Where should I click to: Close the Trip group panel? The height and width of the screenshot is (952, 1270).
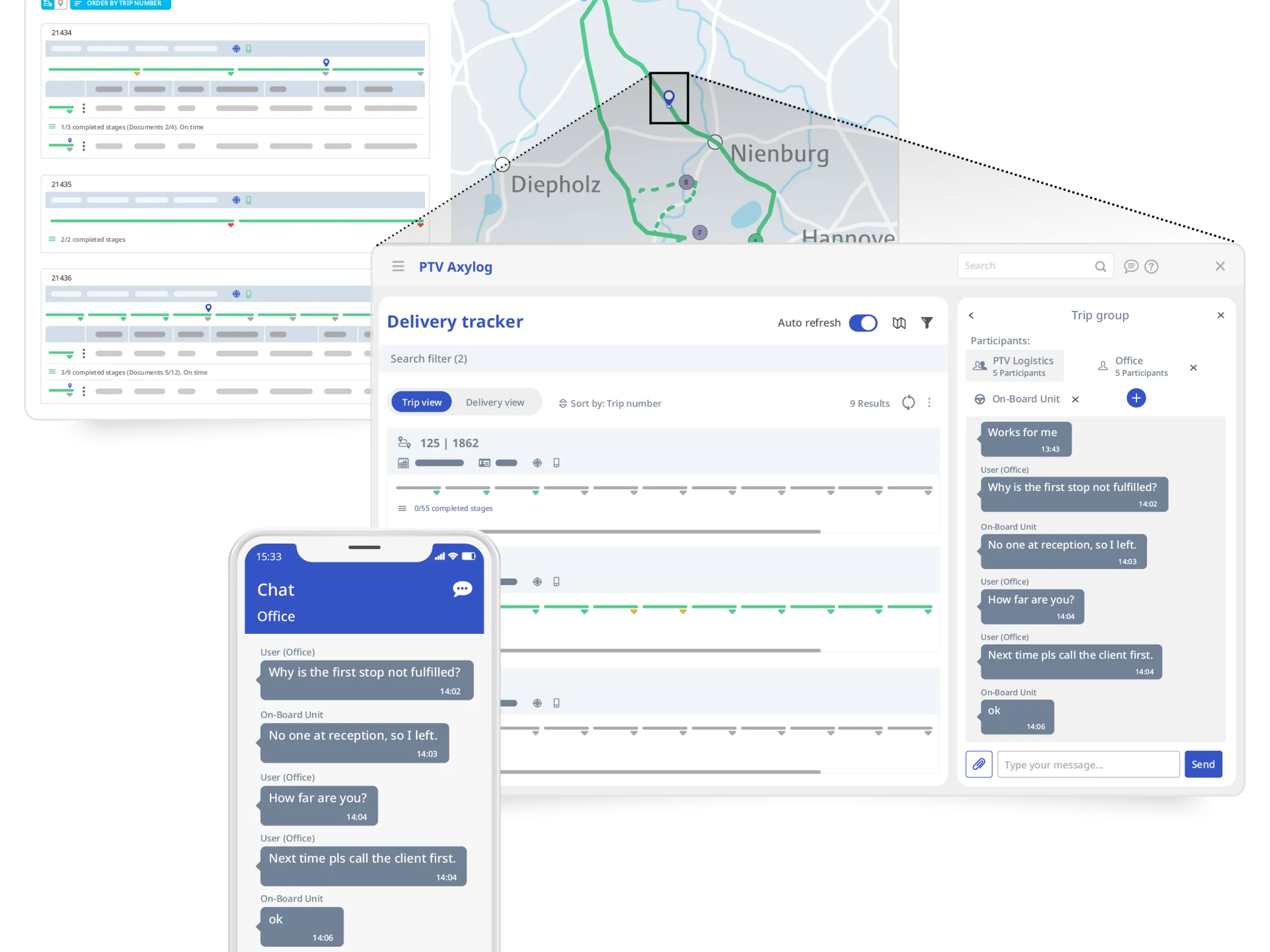[1220, 316]
